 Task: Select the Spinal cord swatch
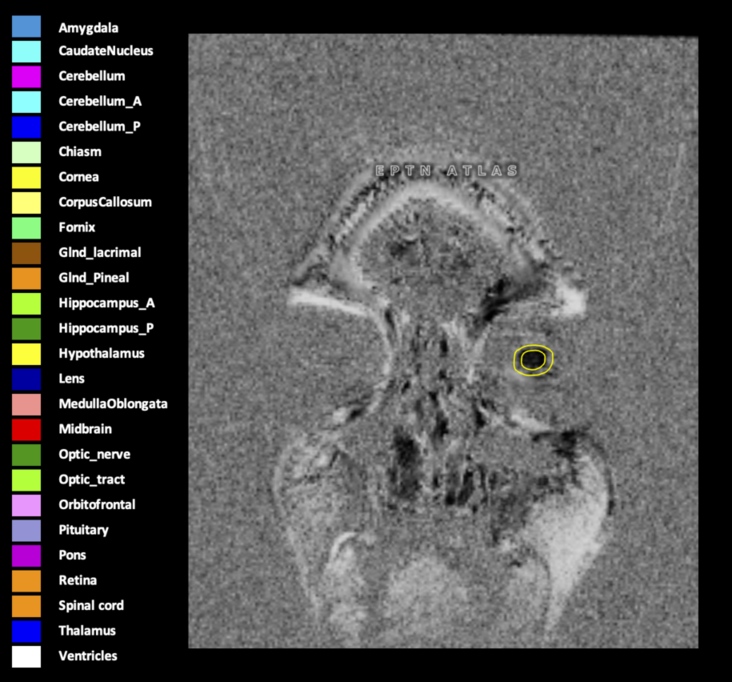coord(26,606)
